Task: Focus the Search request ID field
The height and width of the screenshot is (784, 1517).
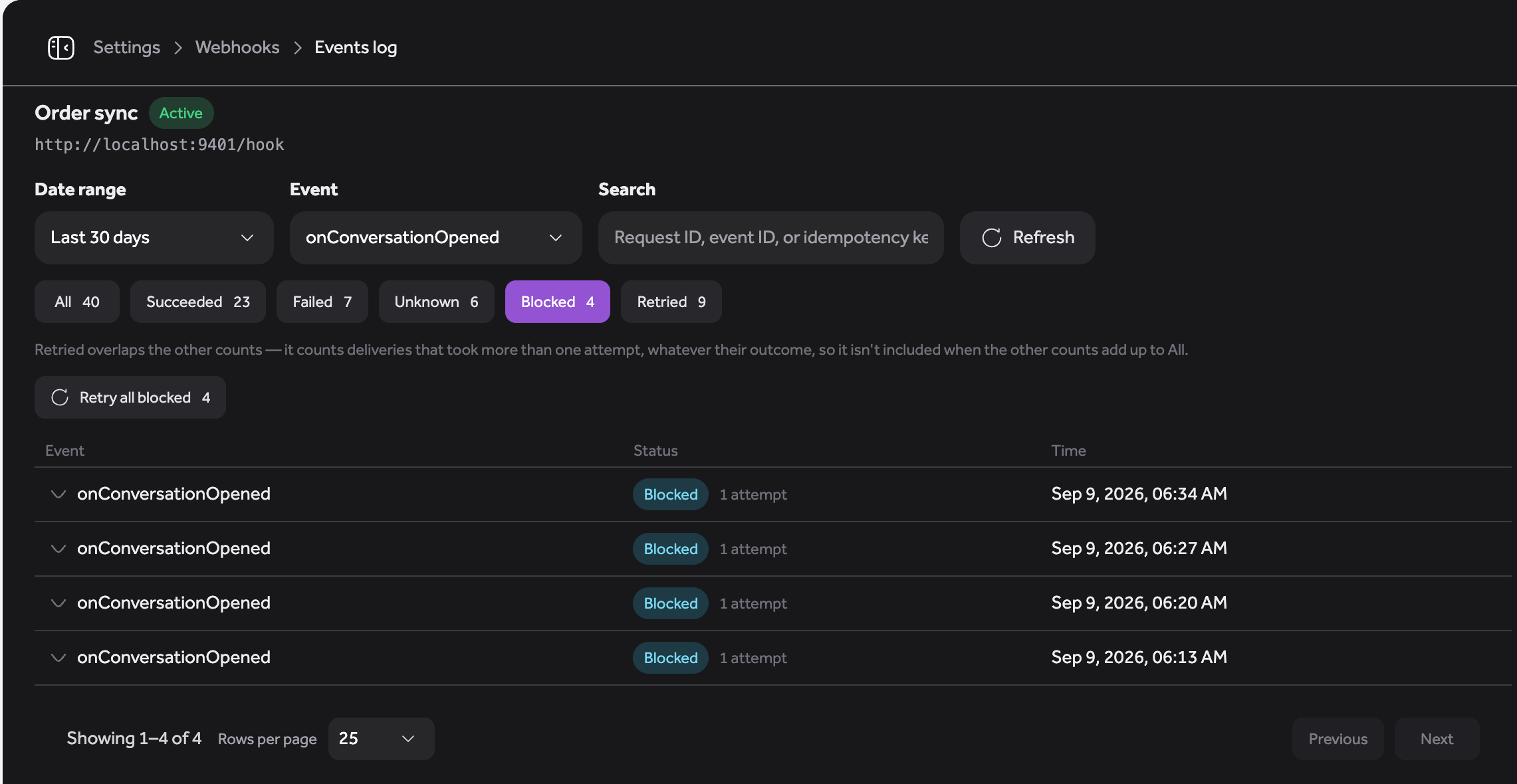Action: 771,238
